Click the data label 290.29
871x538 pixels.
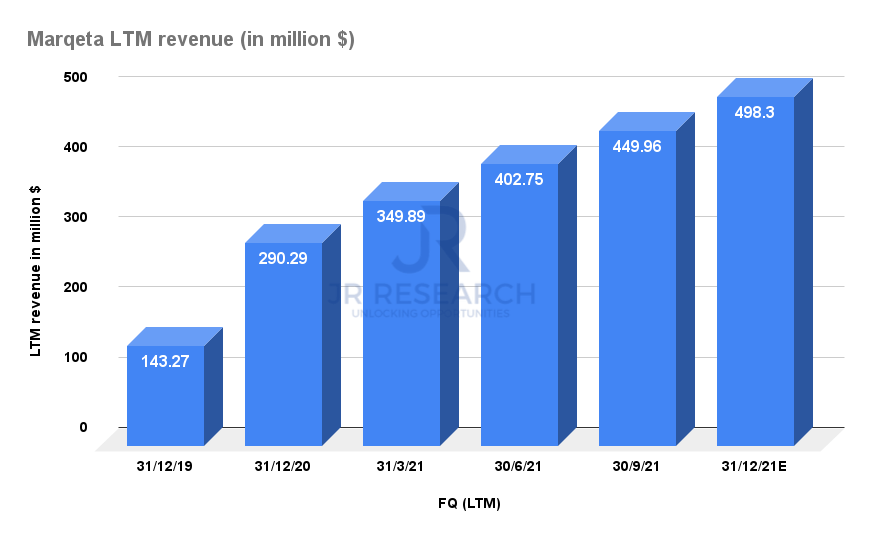(x=283, y=258)
